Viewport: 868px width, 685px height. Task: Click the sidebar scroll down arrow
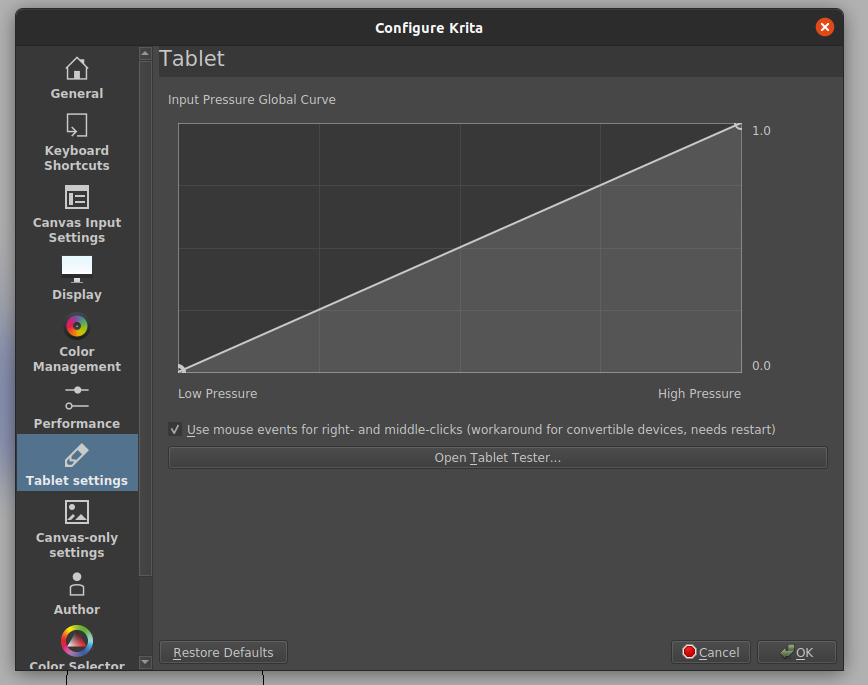pos(145,662)
